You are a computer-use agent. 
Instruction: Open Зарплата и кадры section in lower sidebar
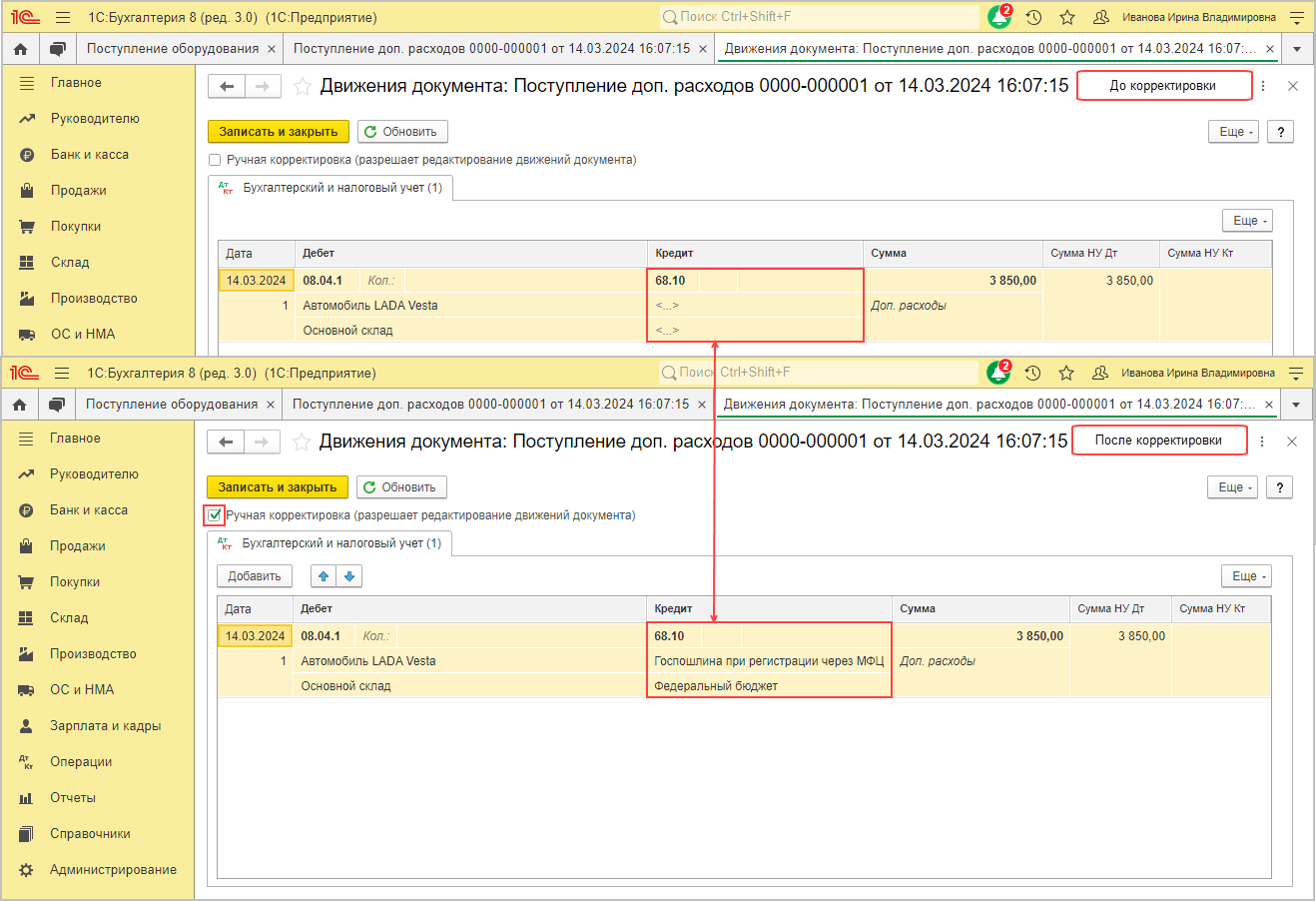[97, 726]
